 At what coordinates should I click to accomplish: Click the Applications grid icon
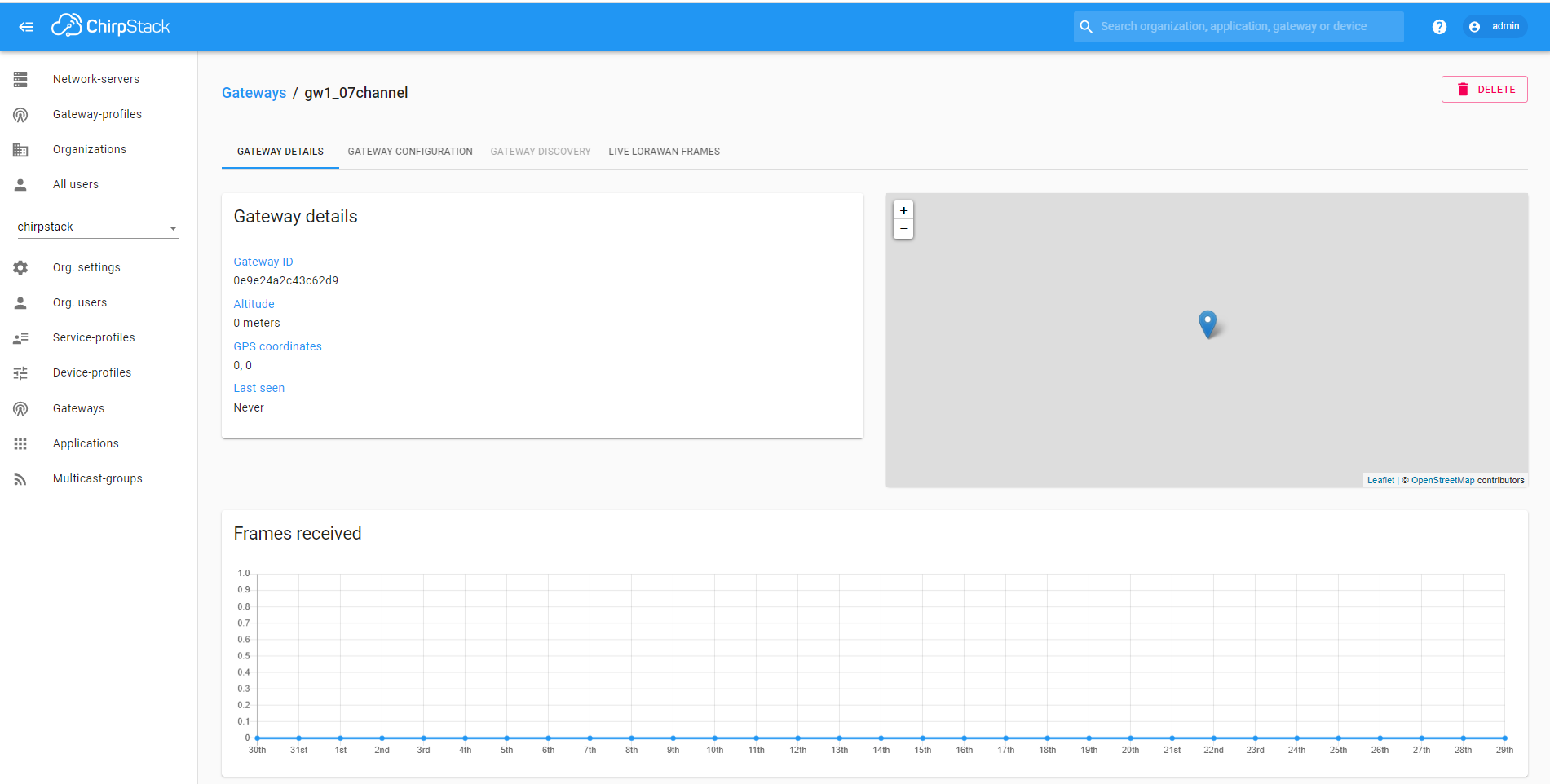20,443
